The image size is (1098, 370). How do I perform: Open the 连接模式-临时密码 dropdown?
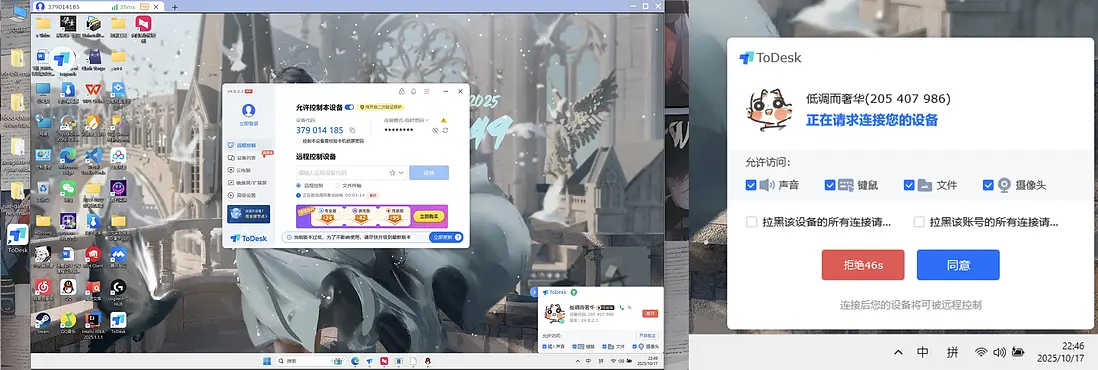coord(406,121)
